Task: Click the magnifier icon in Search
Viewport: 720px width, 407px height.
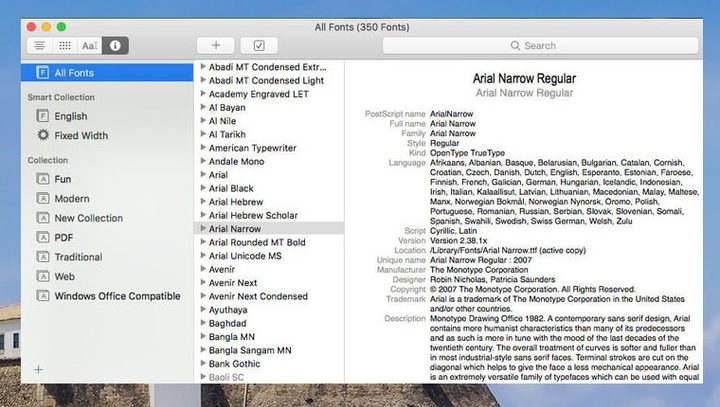Action: [515, 45]
